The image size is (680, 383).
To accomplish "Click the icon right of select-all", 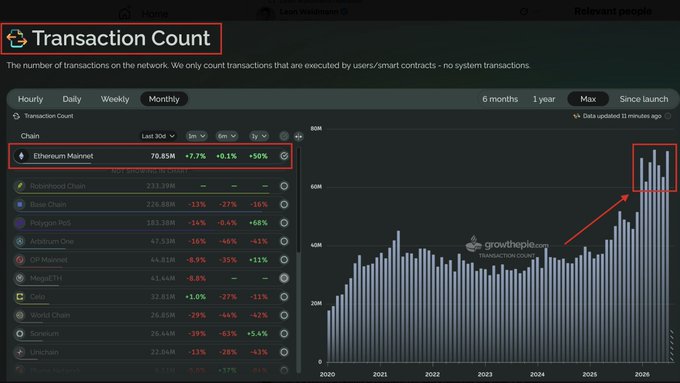I will [298, 136].
